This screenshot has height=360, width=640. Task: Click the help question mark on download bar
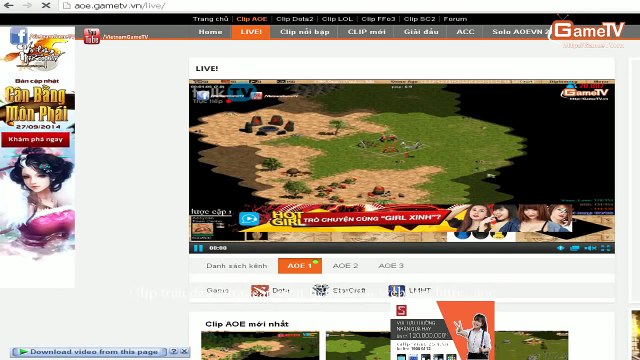[173, 351]
